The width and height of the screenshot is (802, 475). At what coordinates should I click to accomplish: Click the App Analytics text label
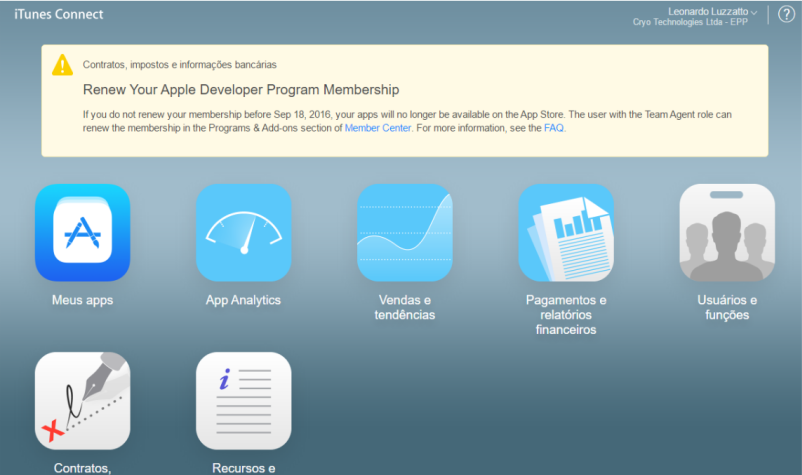243,300
